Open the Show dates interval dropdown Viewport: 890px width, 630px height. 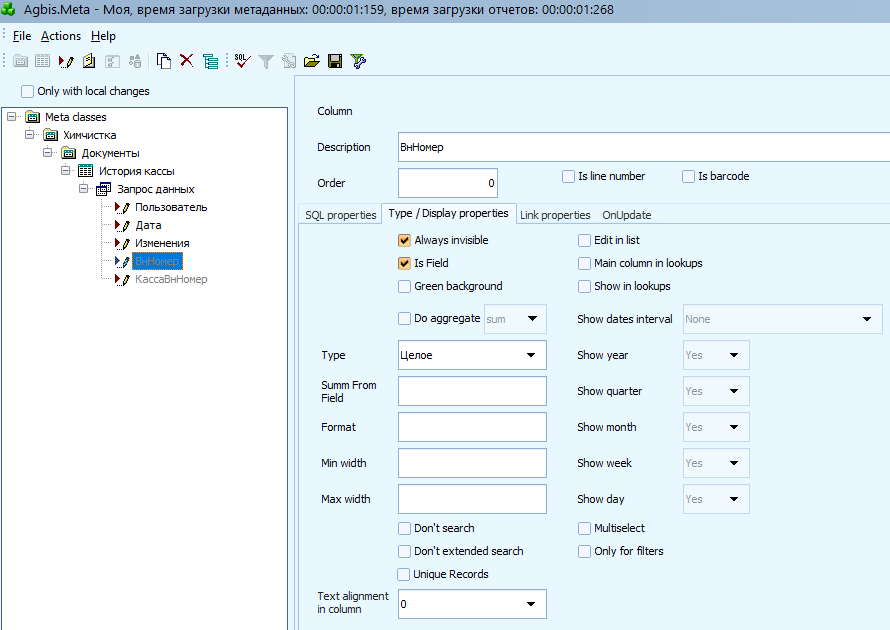[x=783, y=319]
